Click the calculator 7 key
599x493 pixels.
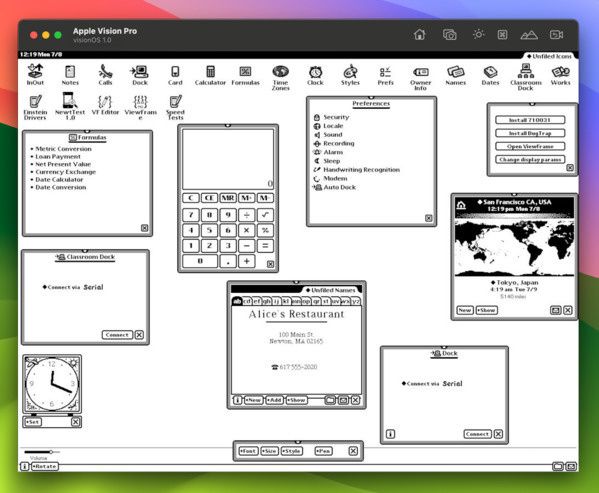(191, 215)
